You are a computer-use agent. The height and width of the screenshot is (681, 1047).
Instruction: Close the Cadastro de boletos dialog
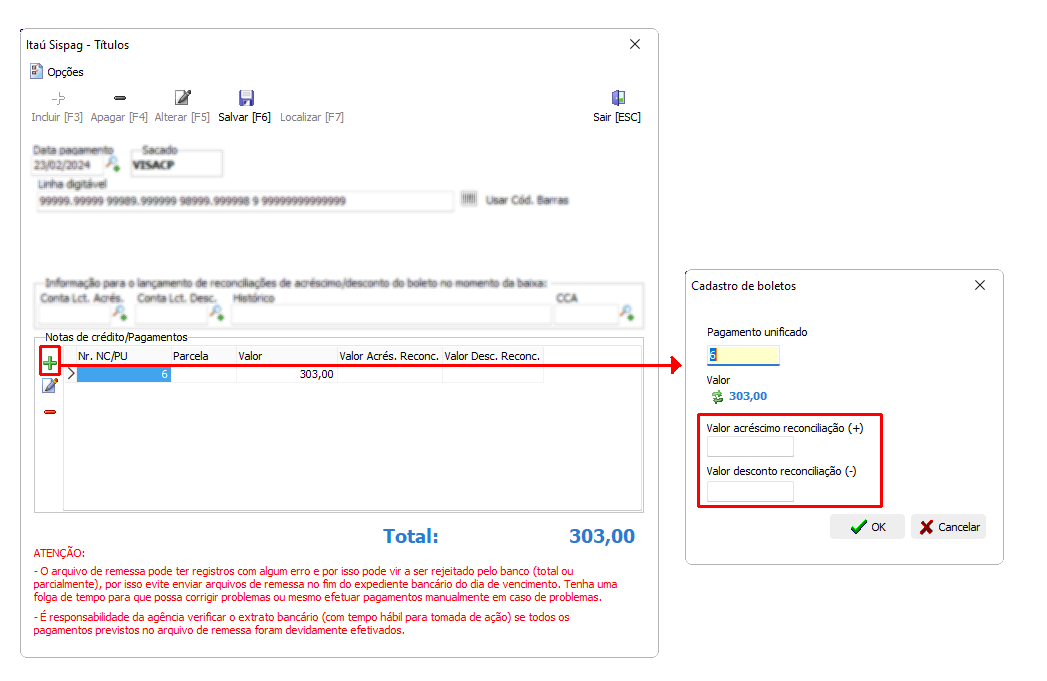pyautogui.click(x=980, y=285)
